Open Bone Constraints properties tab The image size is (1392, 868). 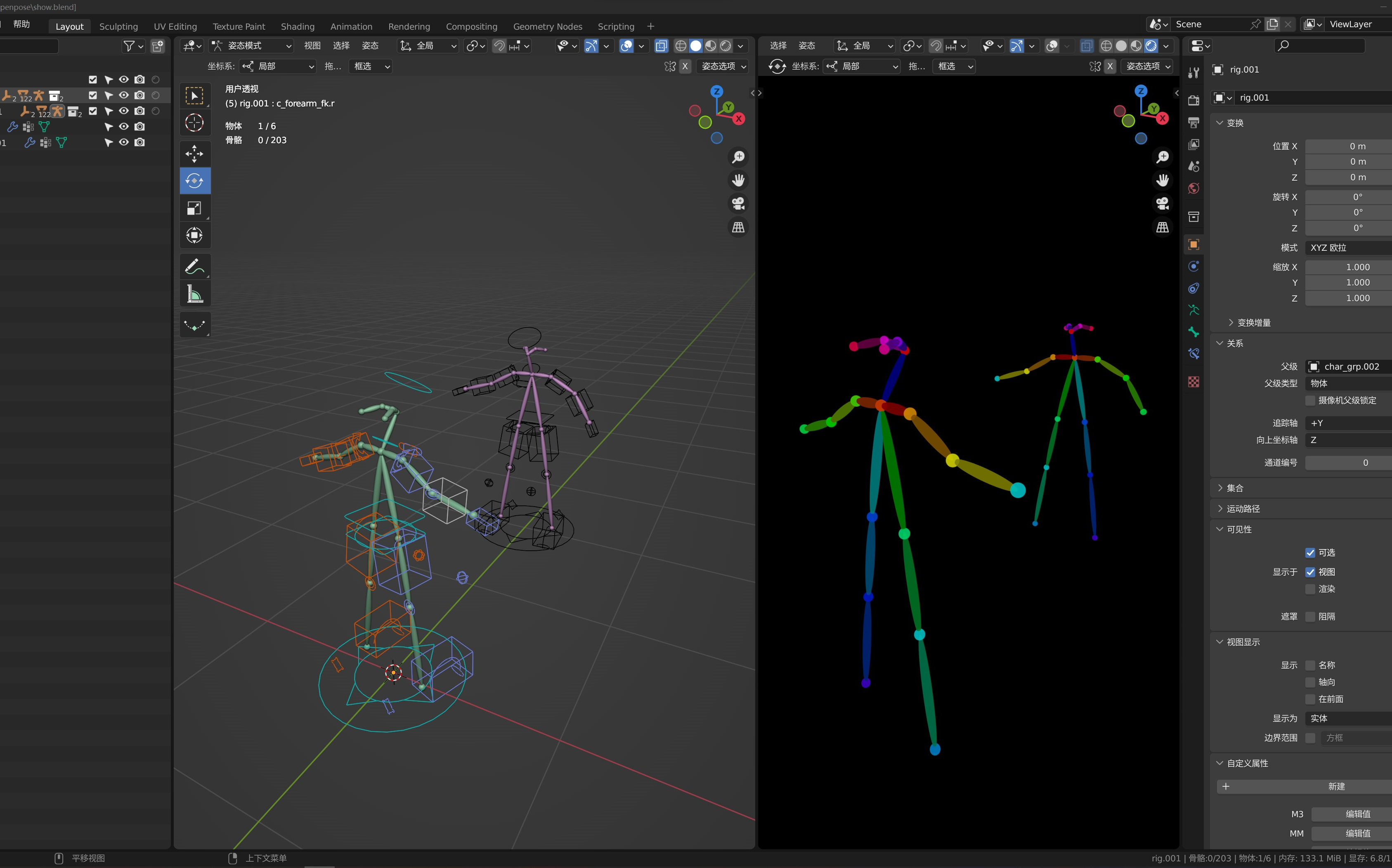pos(1193,354)
